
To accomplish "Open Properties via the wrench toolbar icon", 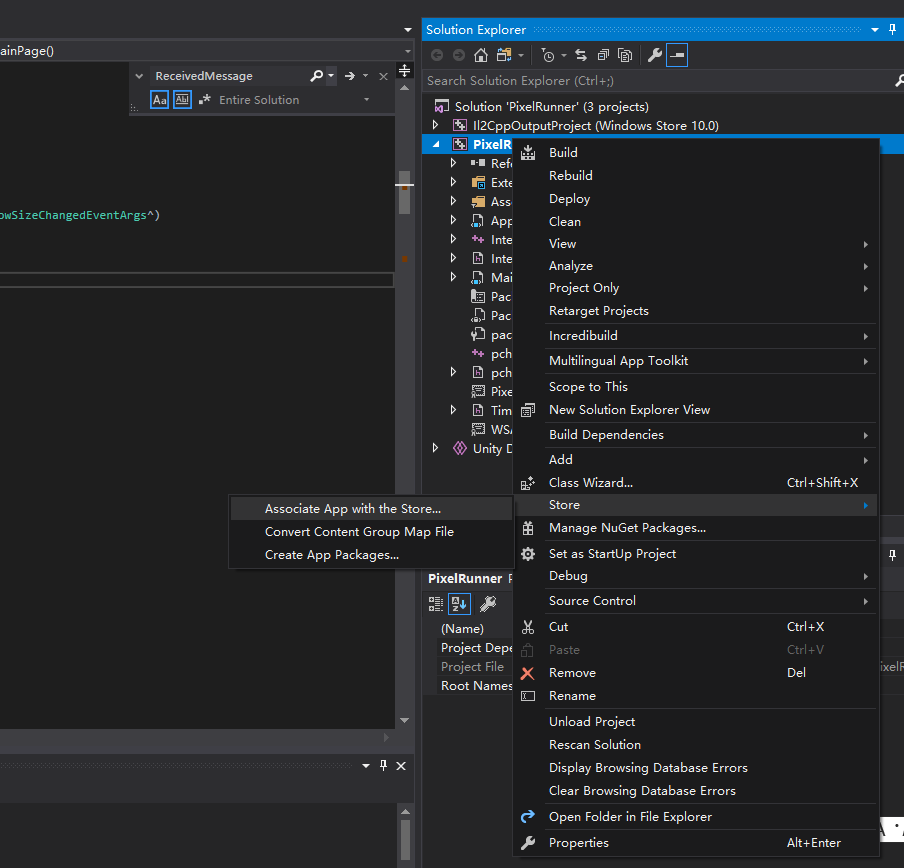I will 655,55.
